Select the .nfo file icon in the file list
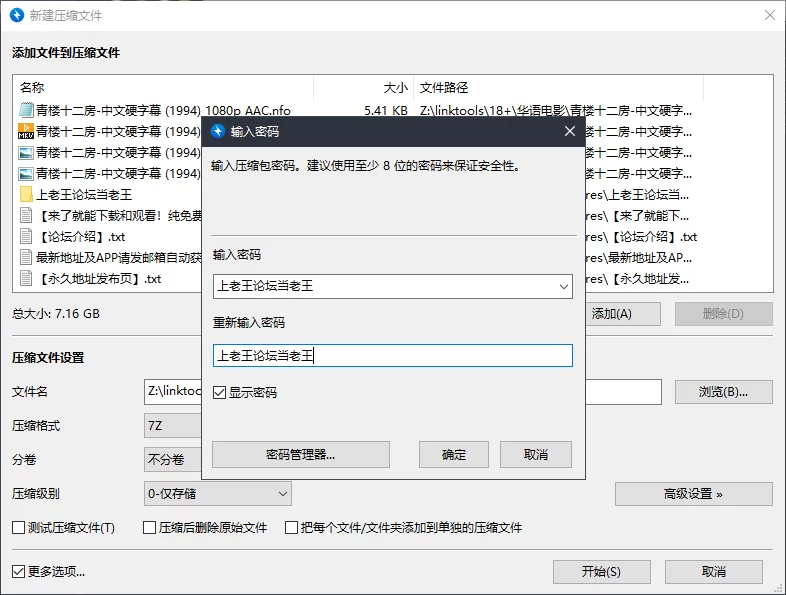 coord(26,110)
